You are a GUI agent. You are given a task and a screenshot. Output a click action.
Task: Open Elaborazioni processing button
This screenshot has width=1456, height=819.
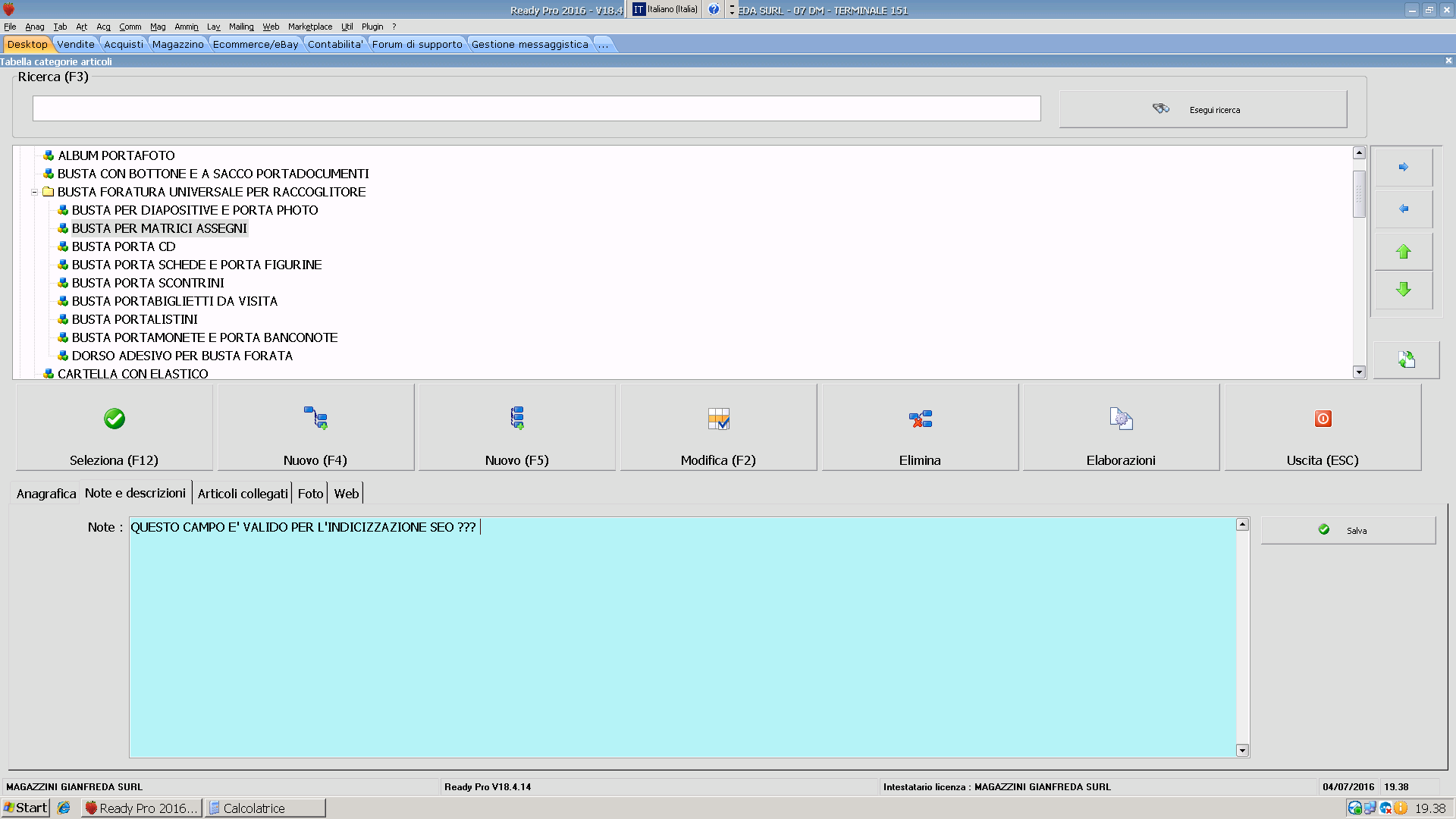coord(1121,428)
